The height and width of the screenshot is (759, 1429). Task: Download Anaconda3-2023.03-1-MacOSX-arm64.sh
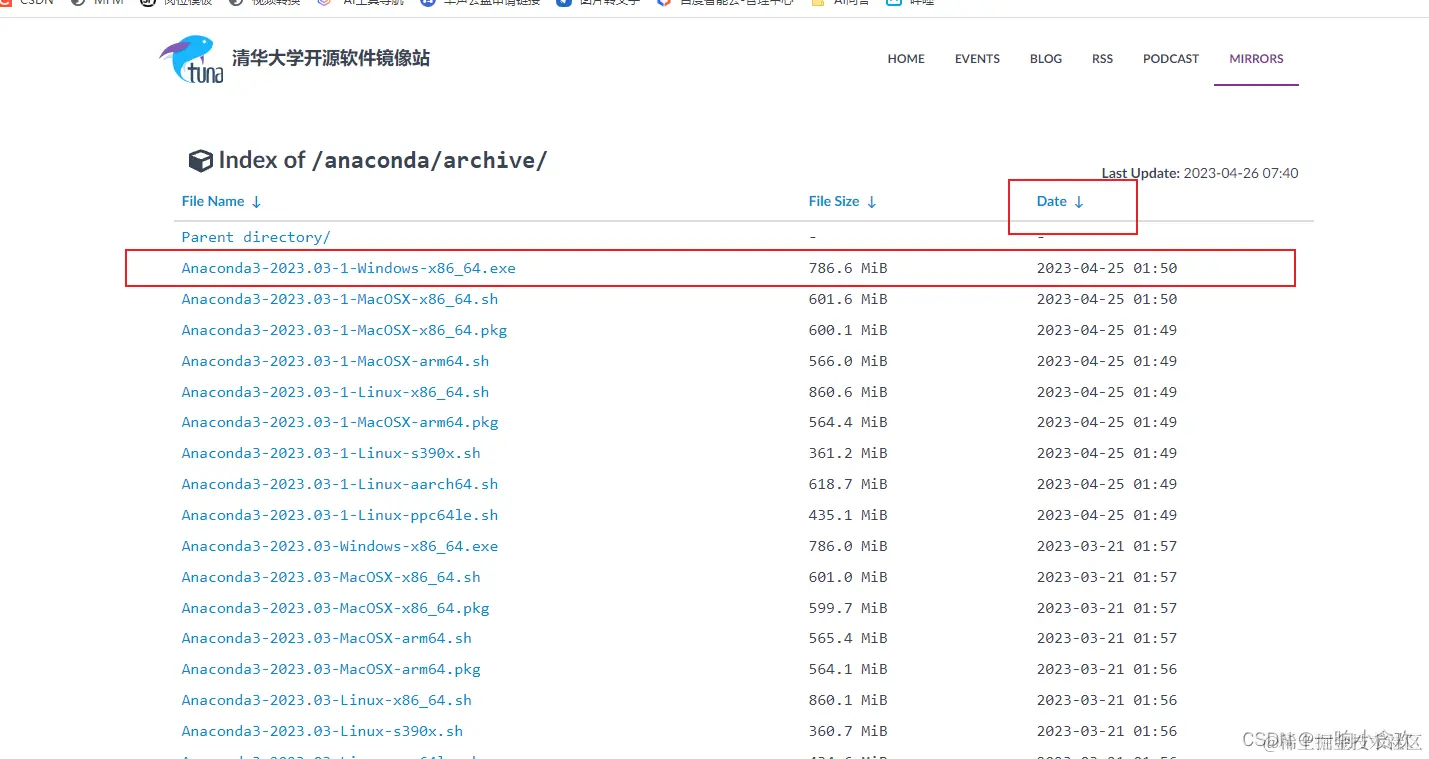coord(335,361)
